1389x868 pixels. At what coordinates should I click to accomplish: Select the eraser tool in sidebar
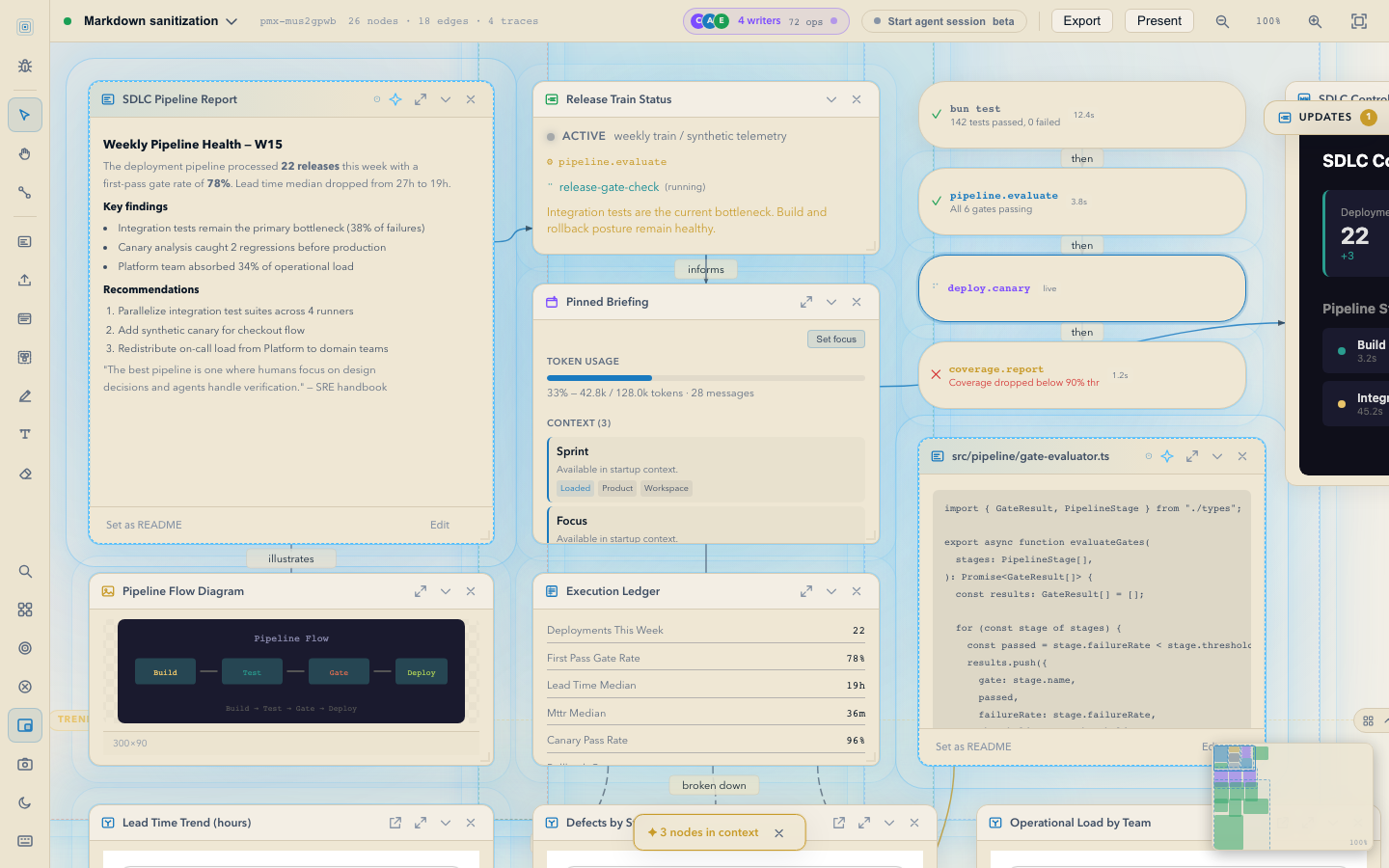[25, 474]
